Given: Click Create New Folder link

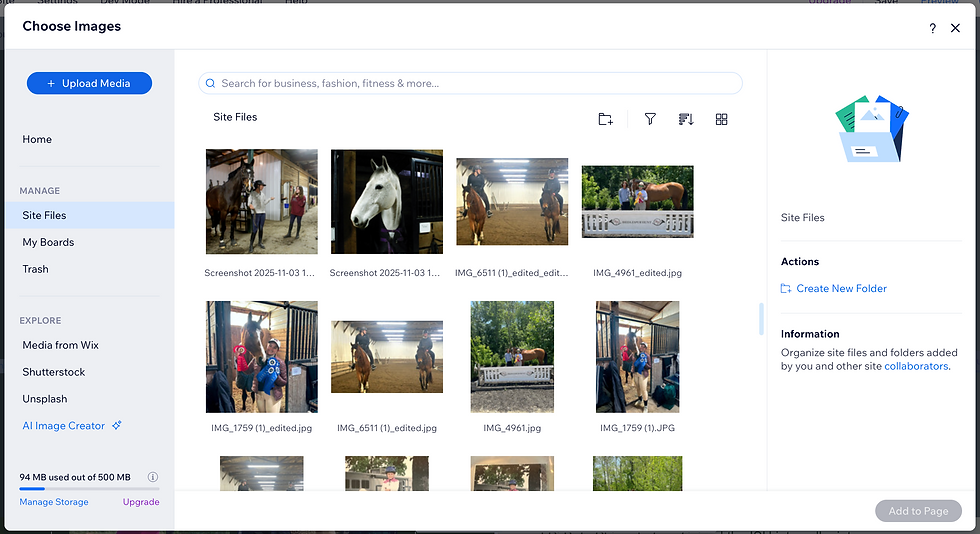Looking at the screenshot, I should pos(841,288).
